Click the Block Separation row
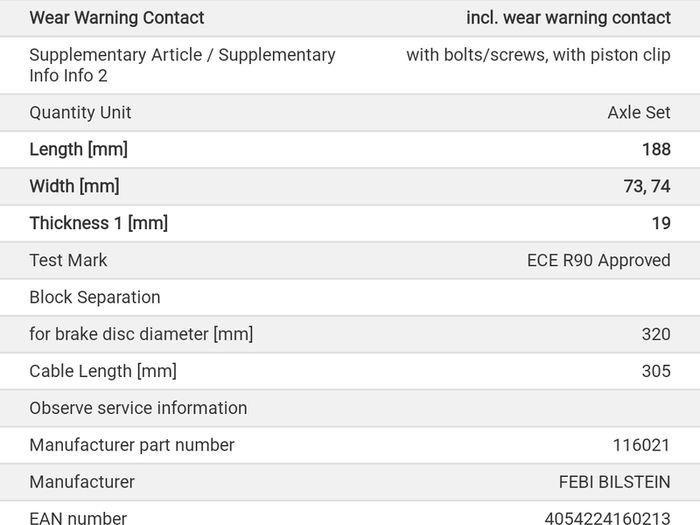Screen dimensions: 700x525 (x=350, y=297)
